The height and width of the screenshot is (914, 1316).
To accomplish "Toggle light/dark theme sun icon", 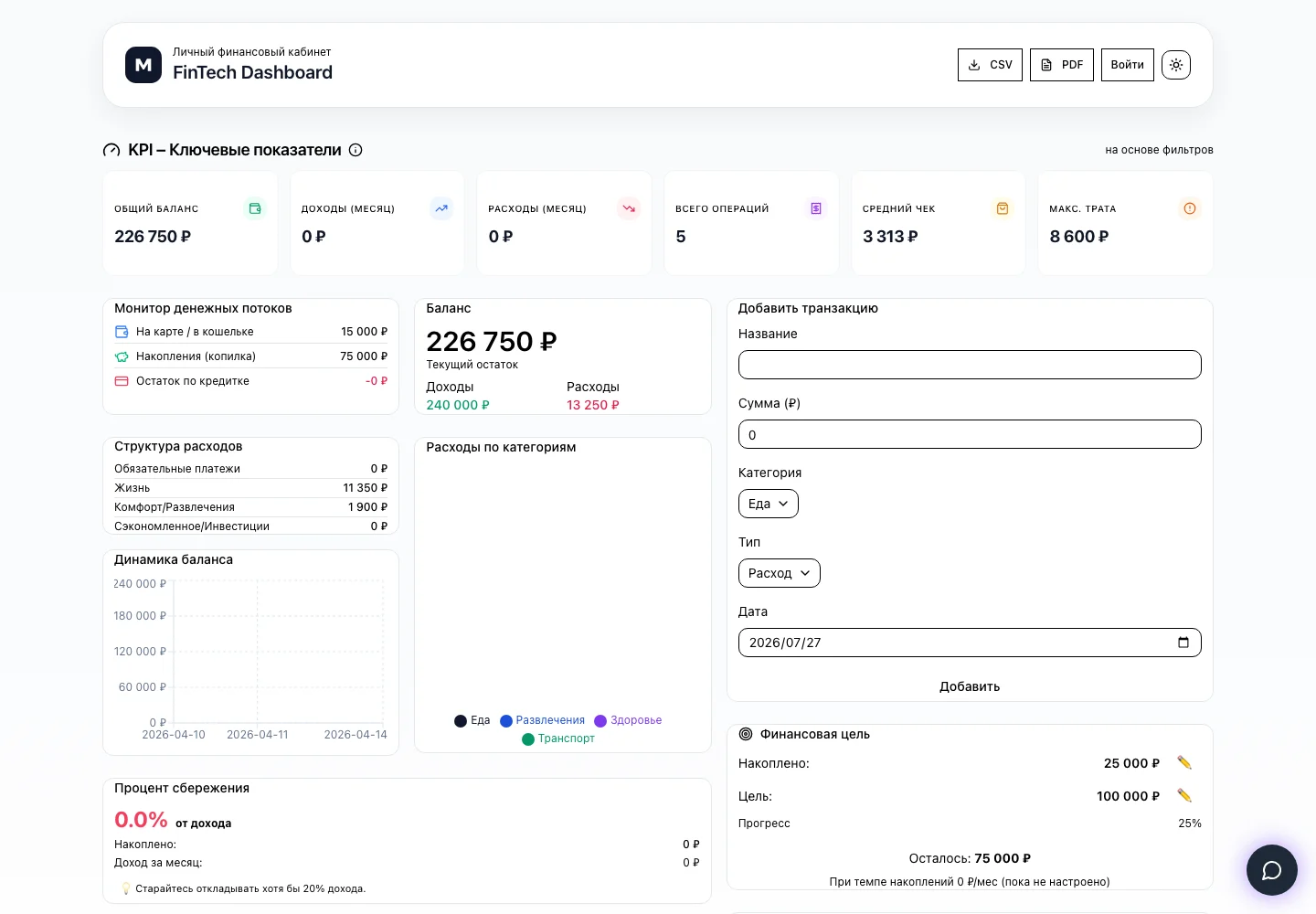I will [x=1176, y=65].
